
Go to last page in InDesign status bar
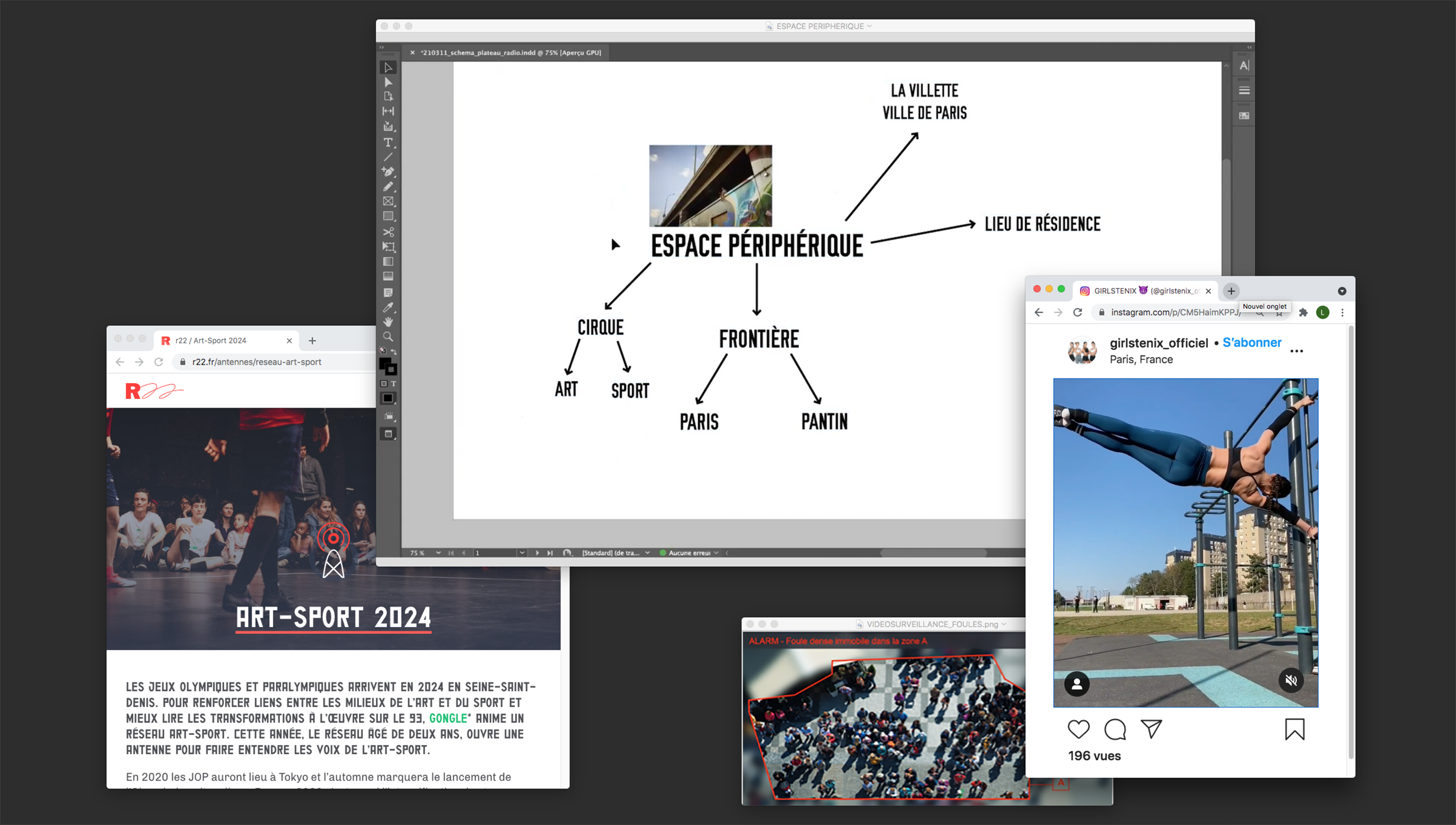(x=549, y=553)
